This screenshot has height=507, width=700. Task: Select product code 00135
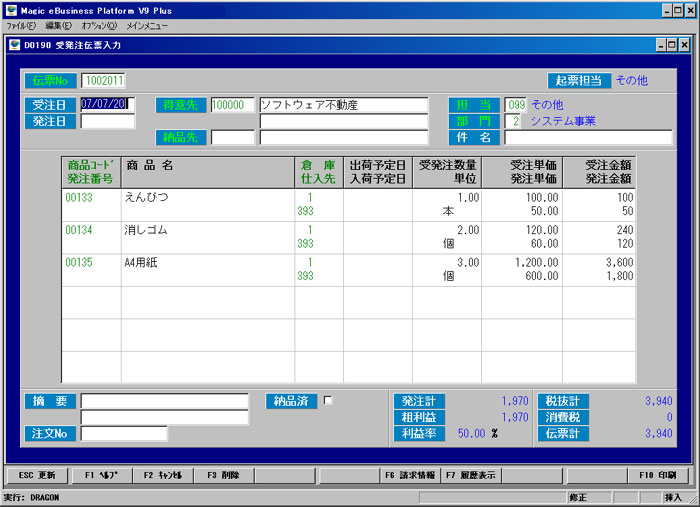click(x=79, y=262)
